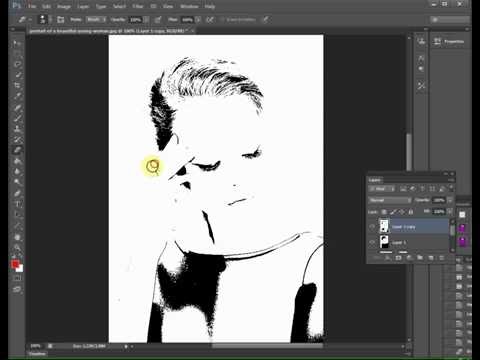Image resolution: width=480 pixels, height=360 pixels.
Task: Select the Quick Selection tool
Action: 17,75
